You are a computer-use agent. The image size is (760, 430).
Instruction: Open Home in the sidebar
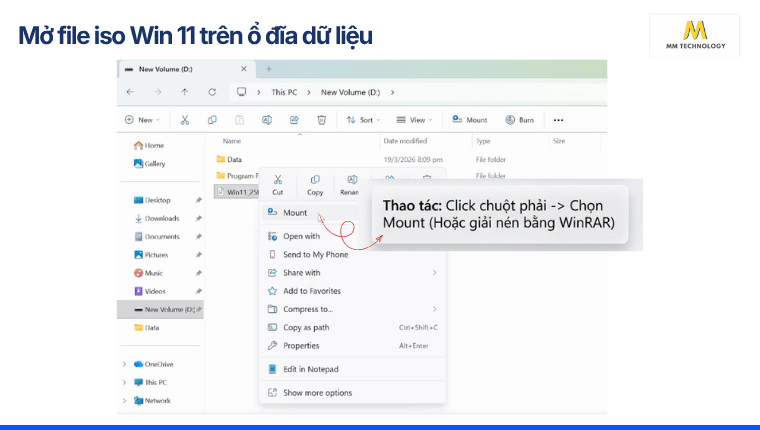149,145
